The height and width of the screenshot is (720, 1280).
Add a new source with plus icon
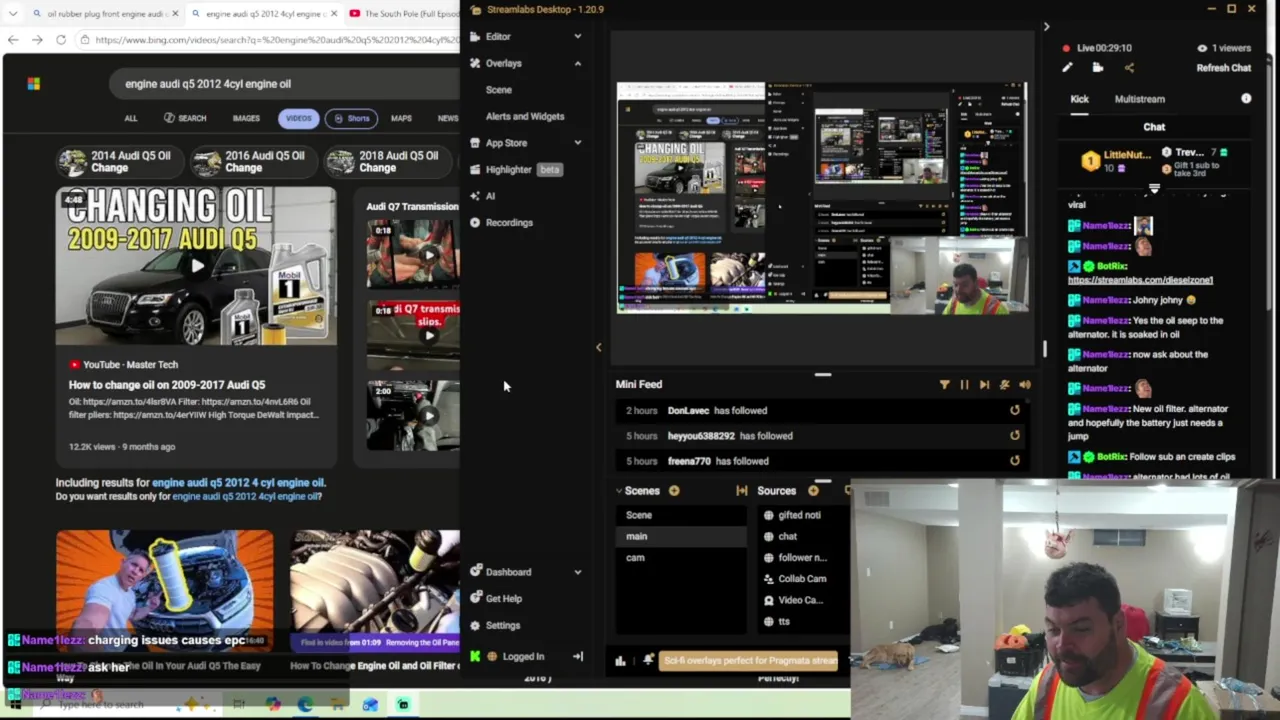tap(813, 491)
